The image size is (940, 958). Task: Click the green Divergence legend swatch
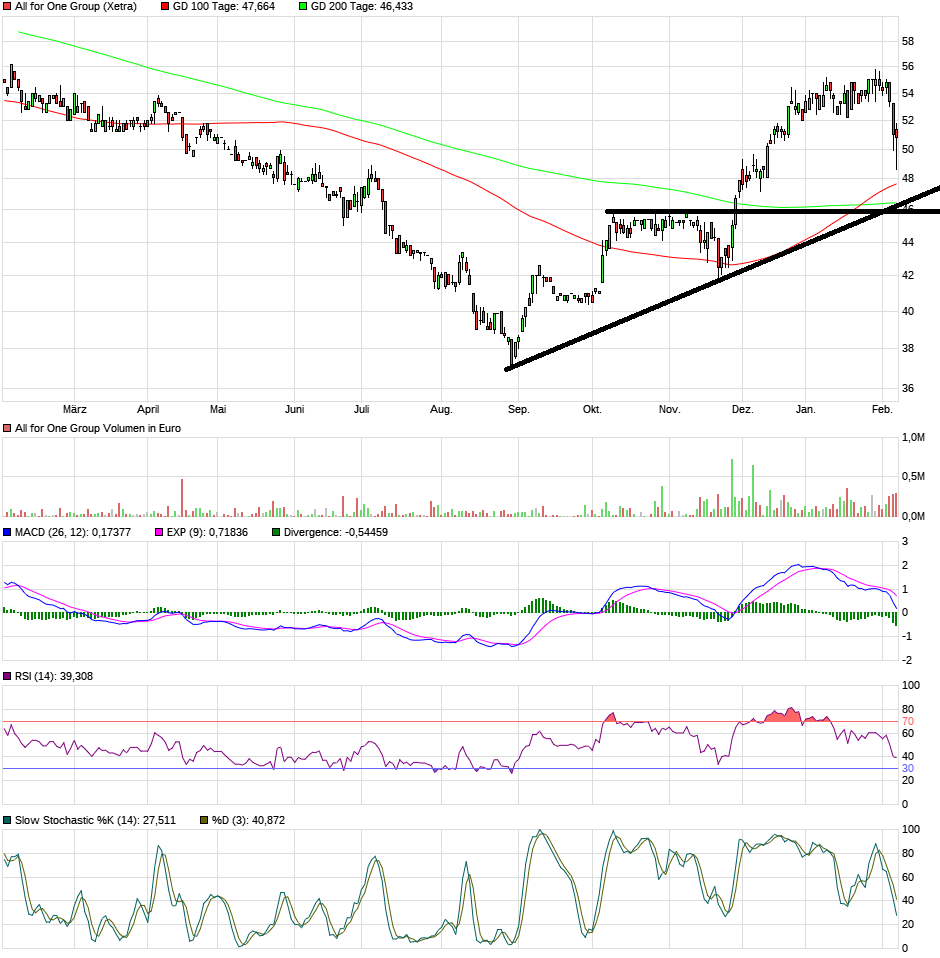pyautogui.click(x=277, y=533)
